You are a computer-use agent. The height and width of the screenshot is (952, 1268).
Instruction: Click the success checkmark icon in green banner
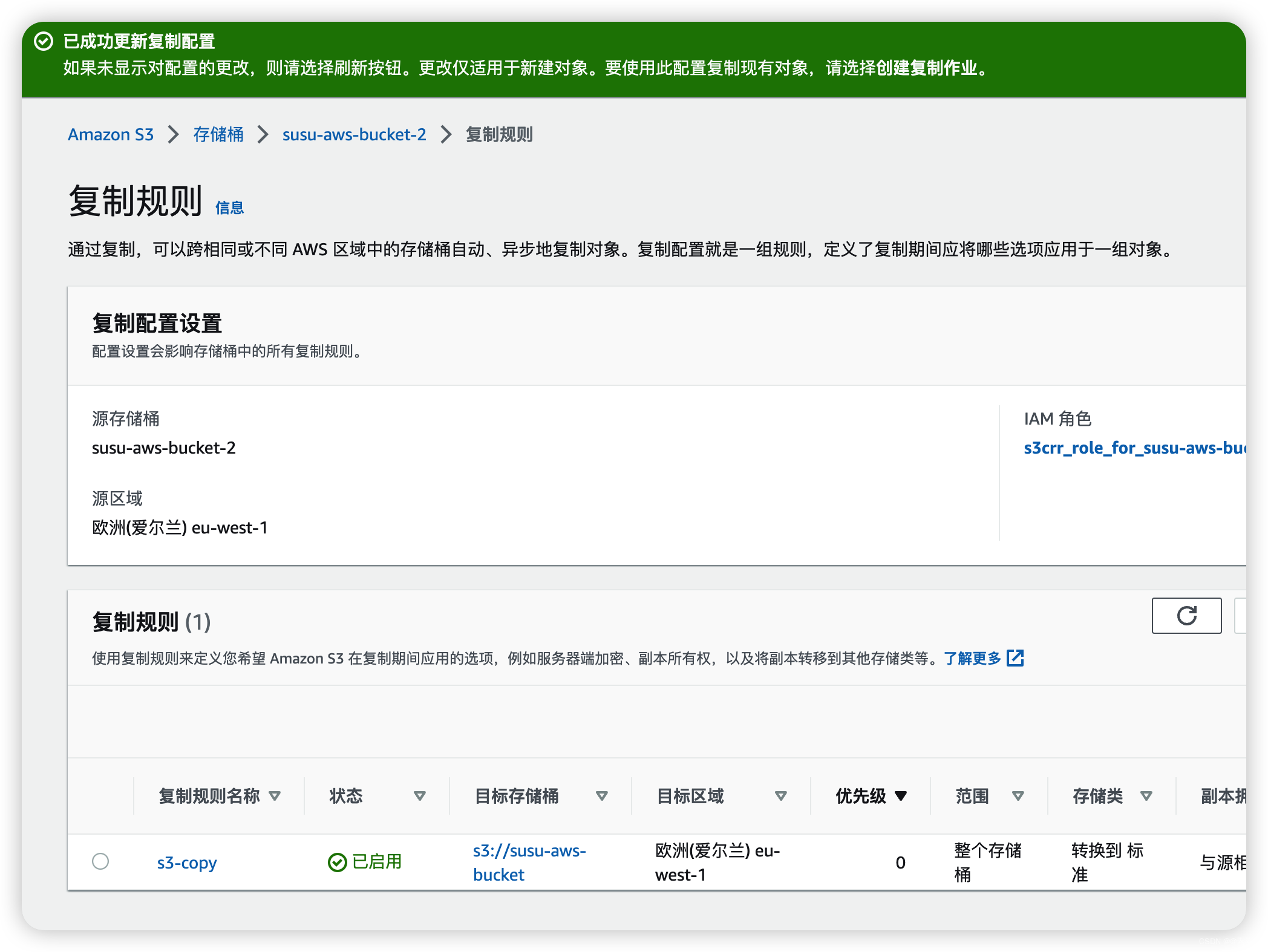click(x=44, y=41)
